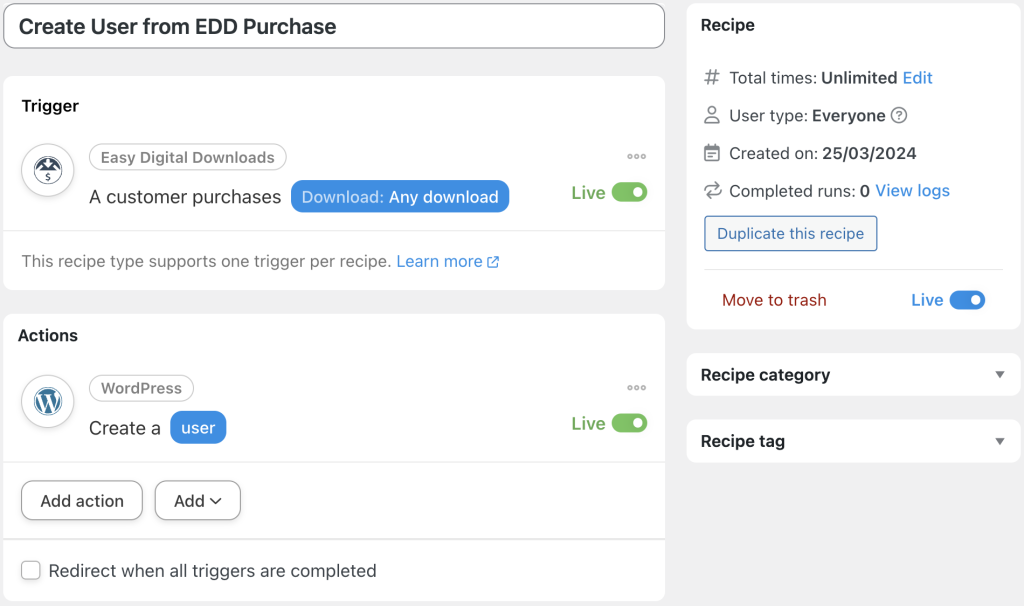Click the calendar icon beside Created on
Screen dimensions: 1024x606
(712, 153)
